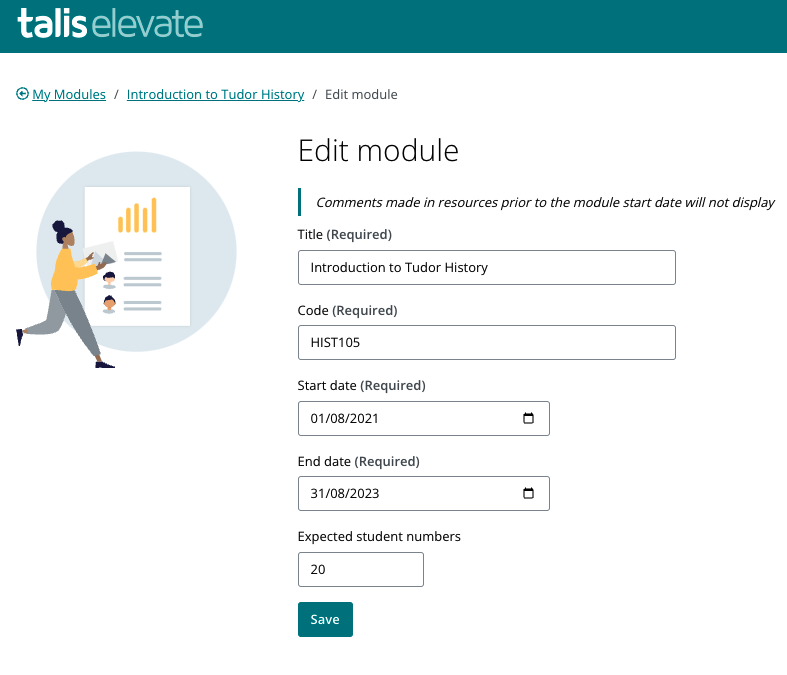Go to My Modules link
Viewport: 787px width, 675px height.
click(69, 94)
